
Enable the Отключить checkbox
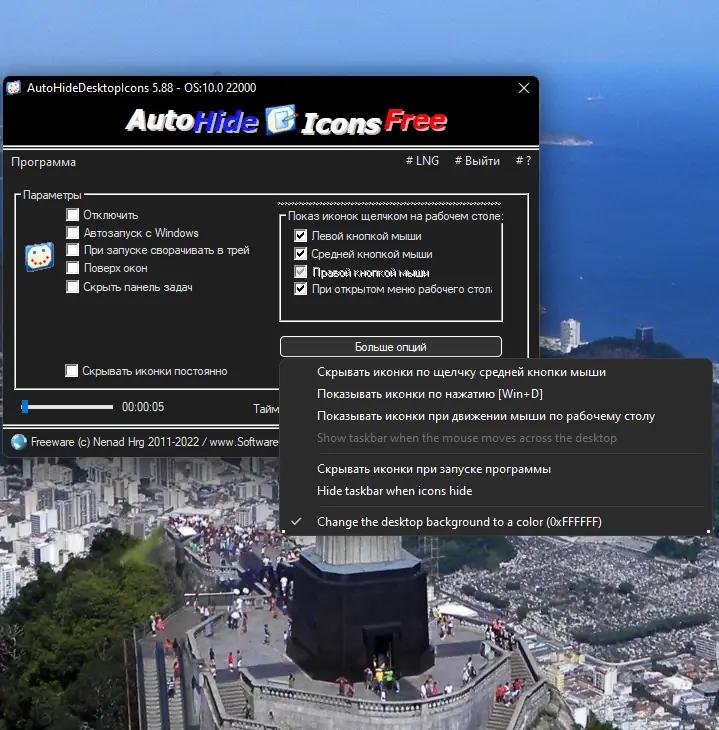coord(72,215)
